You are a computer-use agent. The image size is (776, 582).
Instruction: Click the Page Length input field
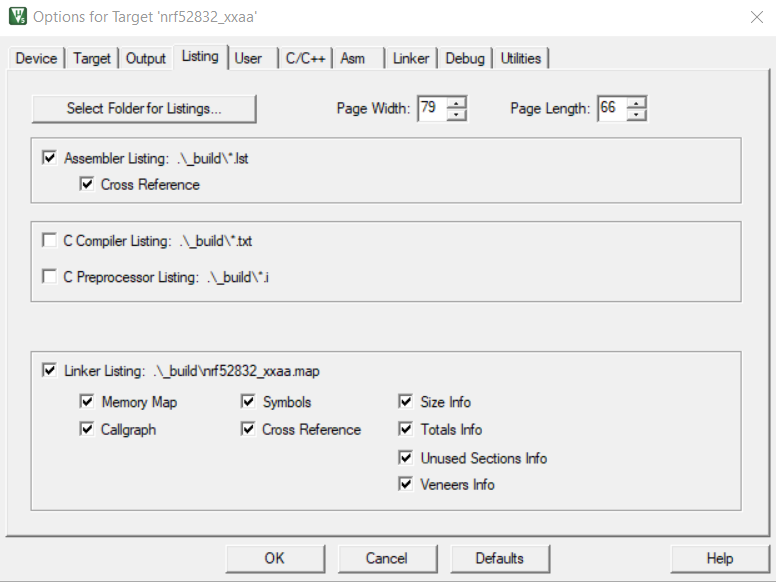click(612, 108)
